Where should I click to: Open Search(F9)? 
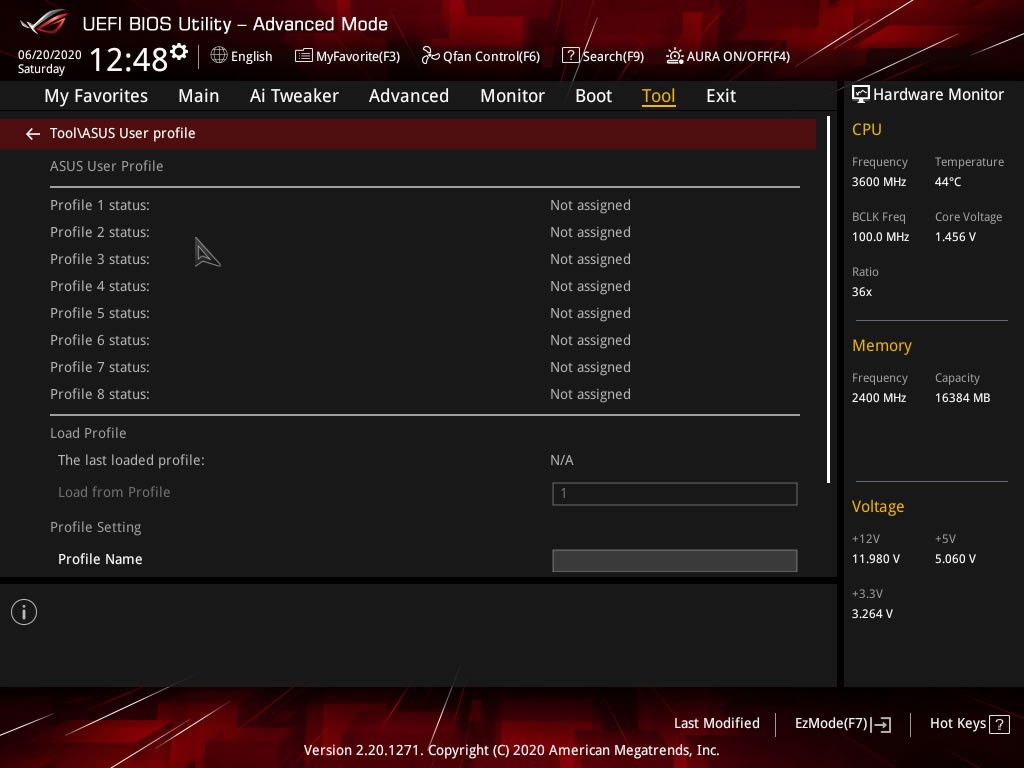click(x=613, y=56)
